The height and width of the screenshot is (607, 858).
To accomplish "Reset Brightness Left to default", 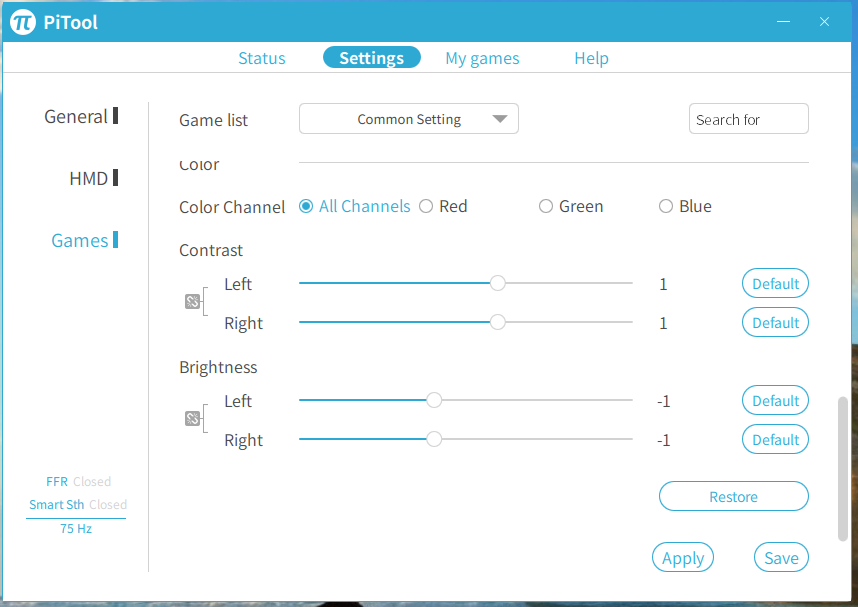I will click(x=775, y=401).
